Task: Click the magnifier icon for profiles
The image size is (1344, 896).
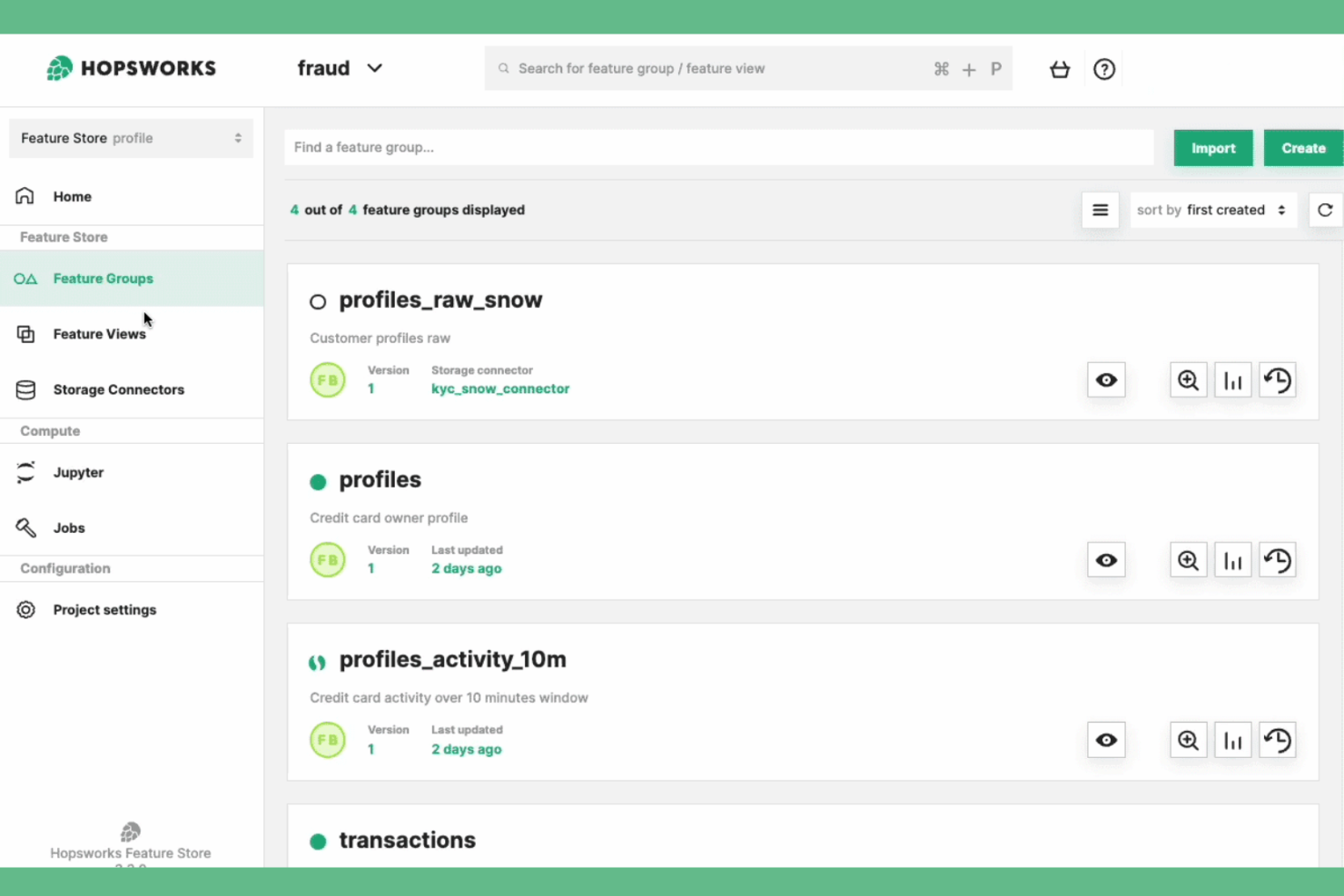Action: pyautogui.click(x=1188, y=560)
